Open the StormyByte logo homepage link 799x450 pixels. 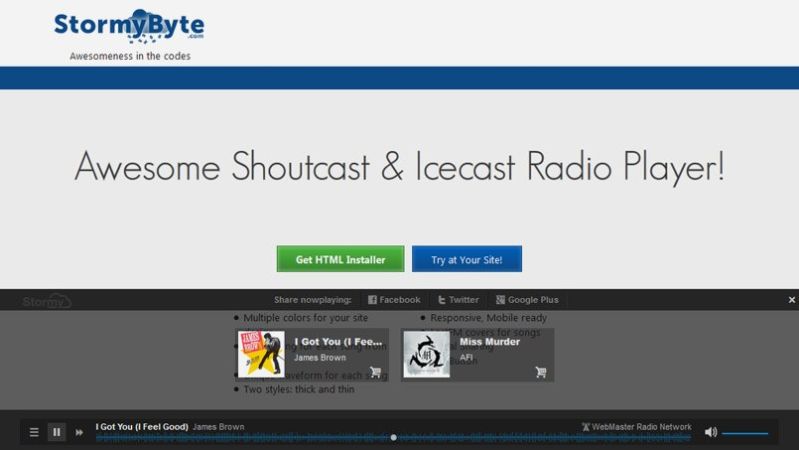129,25
